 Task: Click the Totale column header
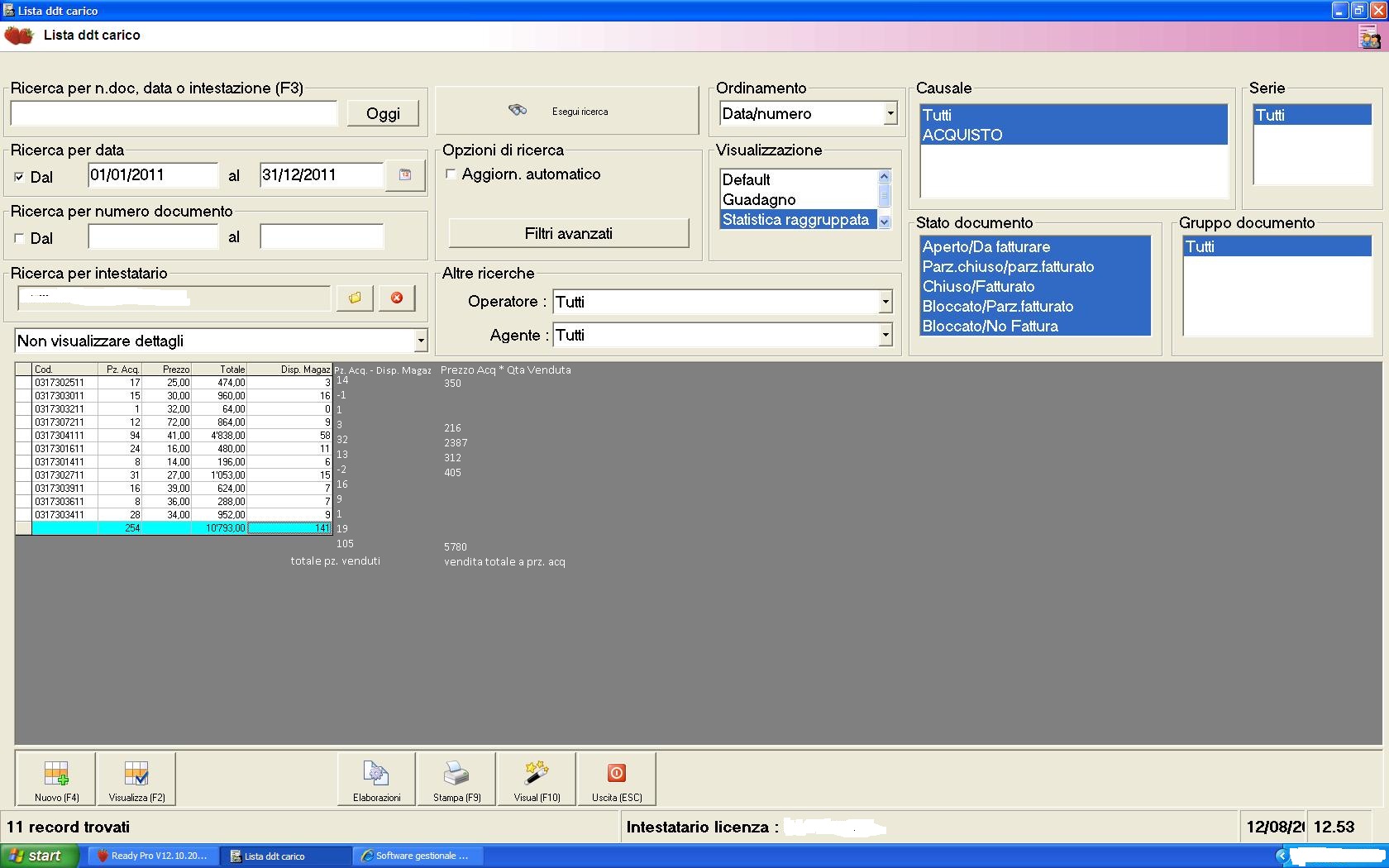[219, 370]
